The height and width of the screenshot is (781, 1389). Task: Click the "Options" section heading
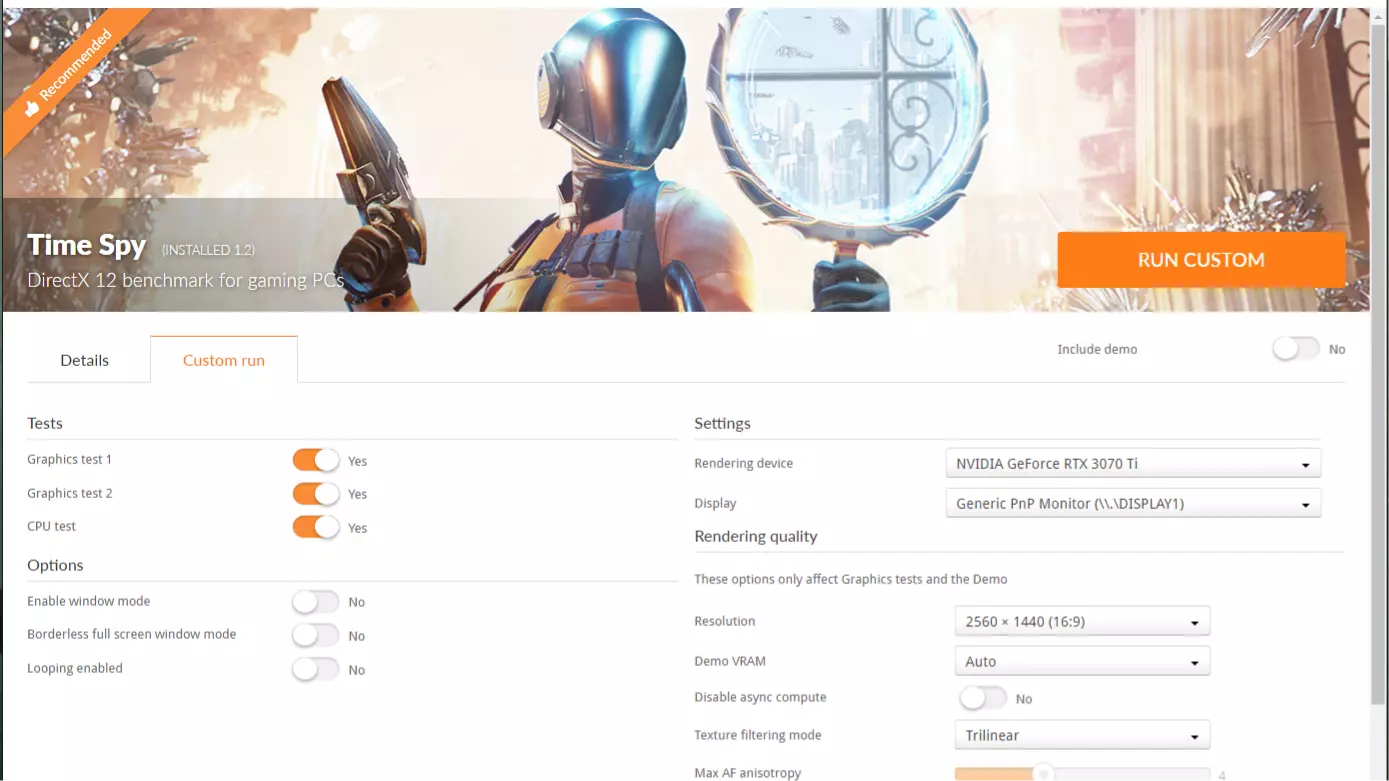coord(55,565)
